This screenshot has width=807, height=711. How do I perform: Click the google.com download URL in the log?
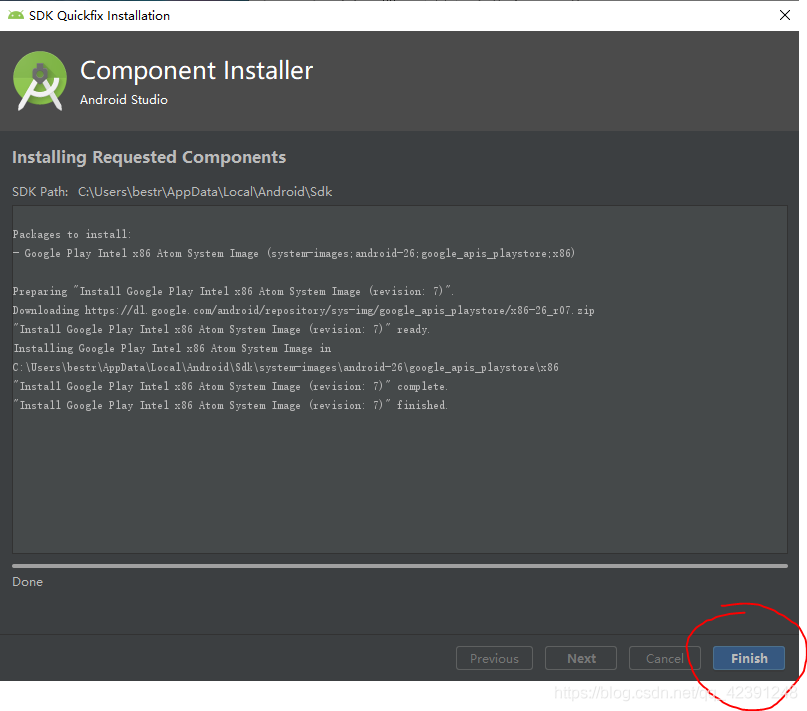[x=340, y=310]
